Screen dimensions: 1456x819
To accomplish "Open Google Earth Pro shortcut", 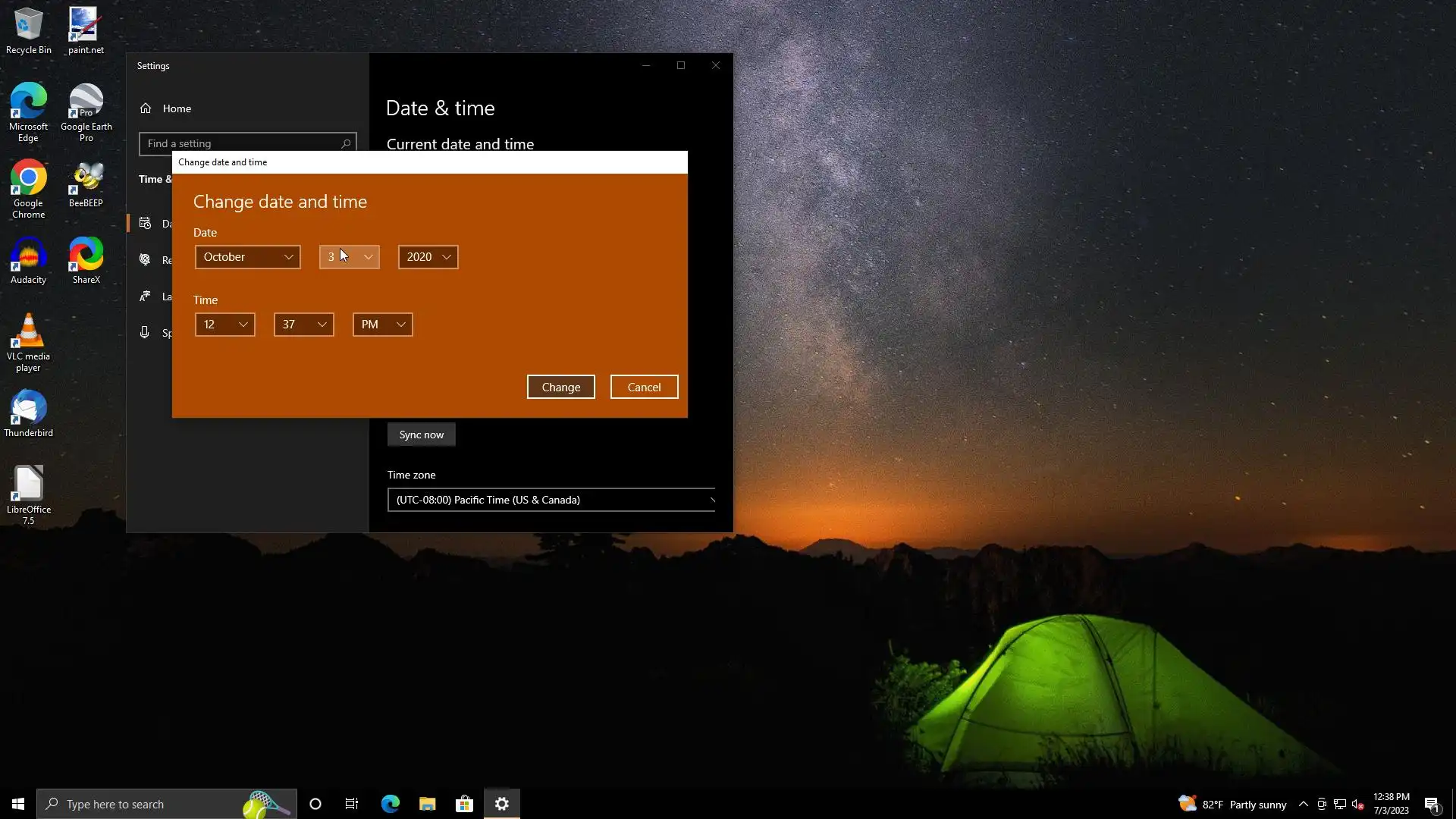I will [86, 111].
